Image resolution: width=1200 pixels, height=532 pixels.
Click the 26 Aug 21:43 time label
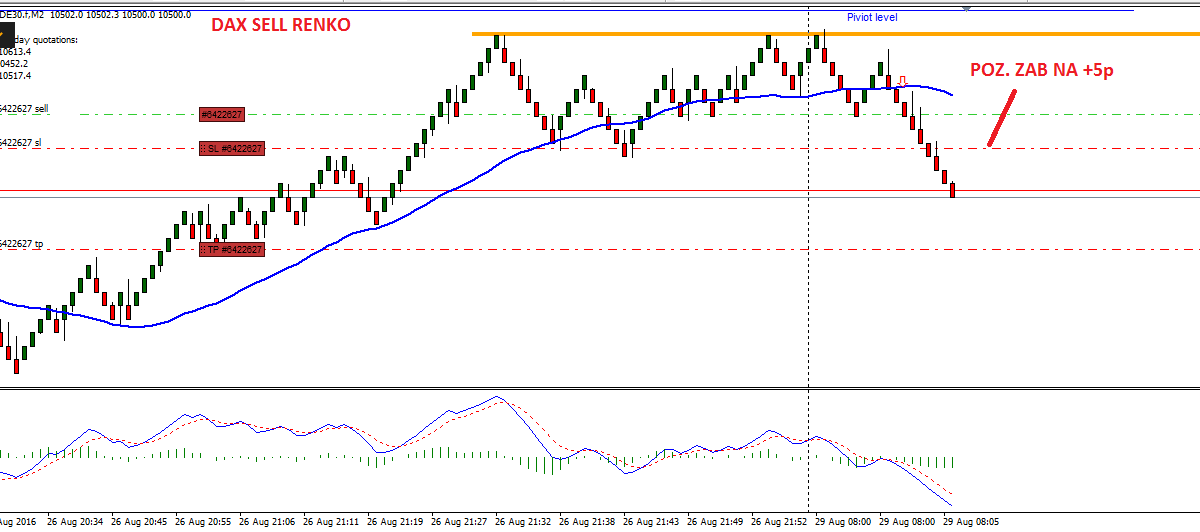[x=651, y=522]
